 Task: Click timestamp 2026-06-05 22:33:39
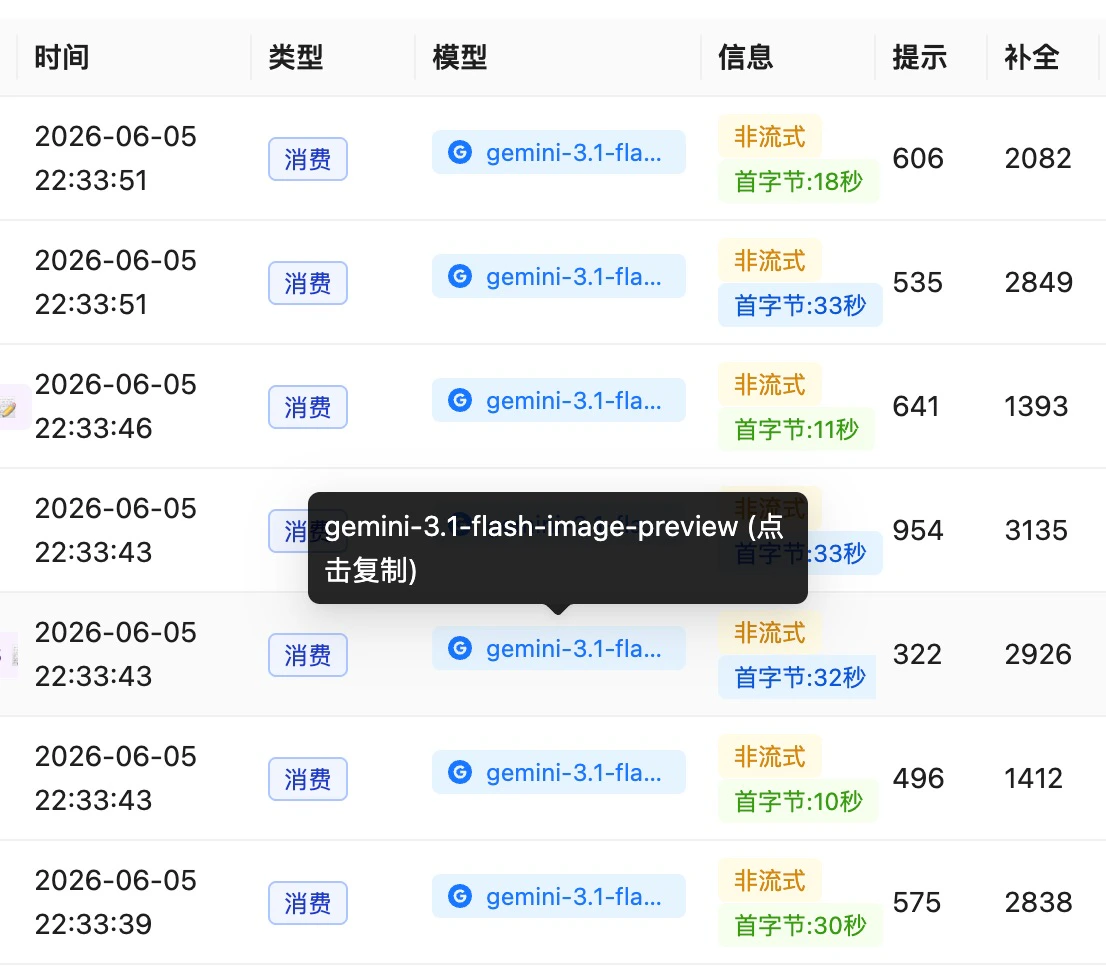click(116, 902)
